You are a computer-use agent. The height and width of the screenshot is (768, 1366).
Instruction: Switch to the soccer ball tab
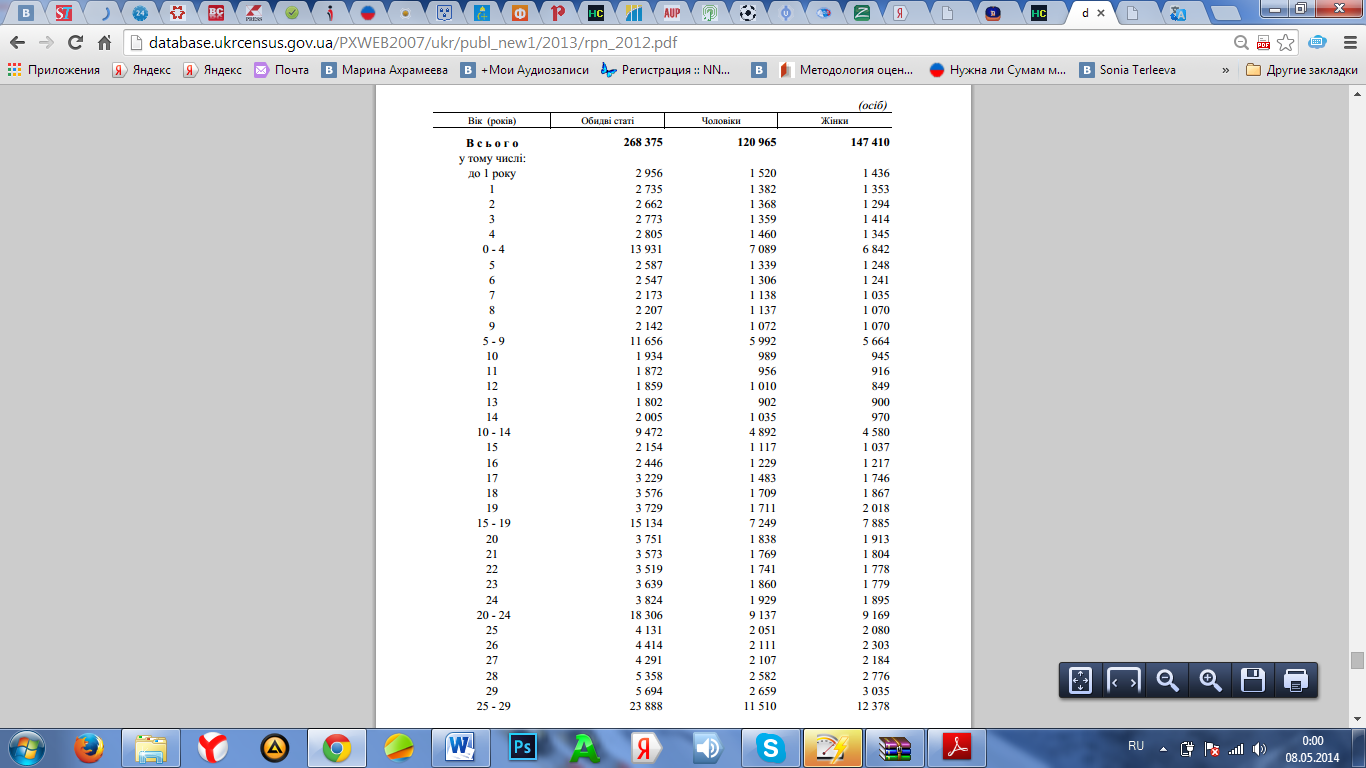click(749, 13)
